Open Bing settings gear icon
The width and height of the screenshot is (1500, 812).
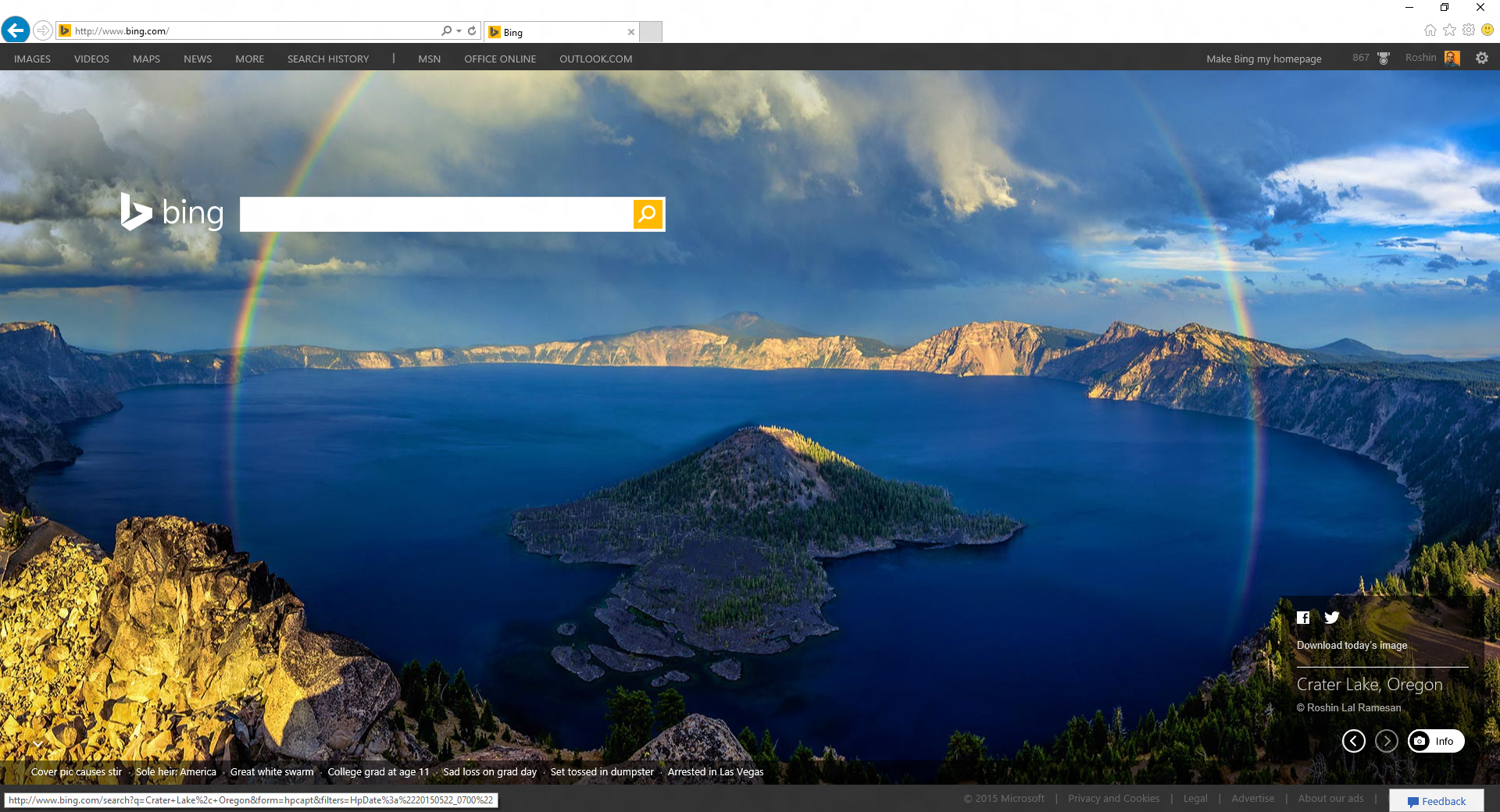[x=1482, y=58]
